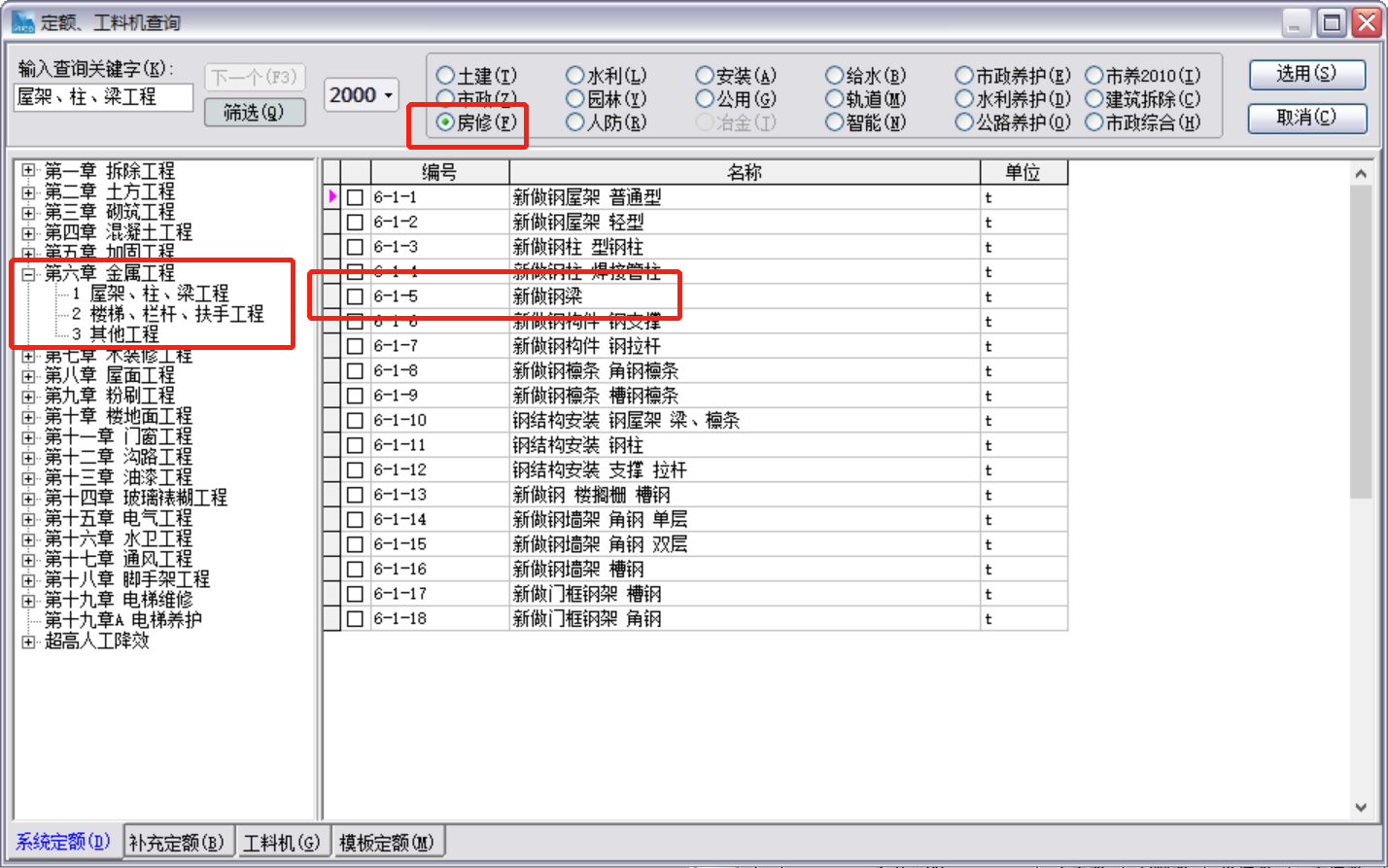Tick the checkbox for row 6-1-1
Image resolution: width=1388 pixels, height=868 pixels.
(x=356, y=197)
